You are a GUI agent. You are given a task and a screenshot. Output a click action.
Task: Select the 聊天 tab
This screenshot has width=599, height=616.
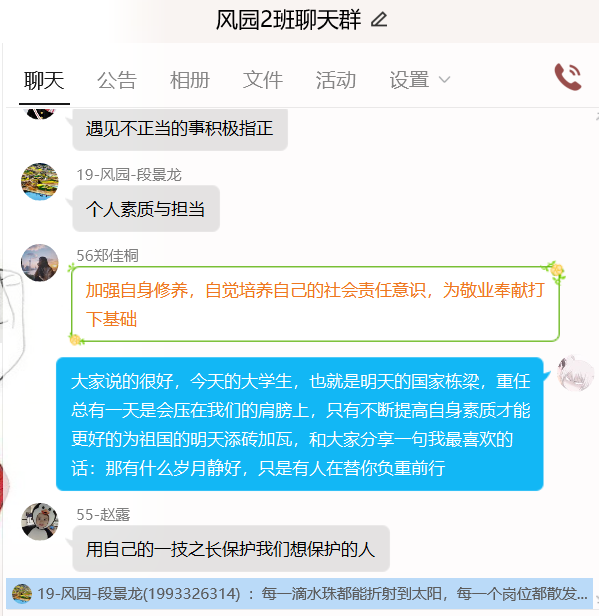click(x=44, y=80)
